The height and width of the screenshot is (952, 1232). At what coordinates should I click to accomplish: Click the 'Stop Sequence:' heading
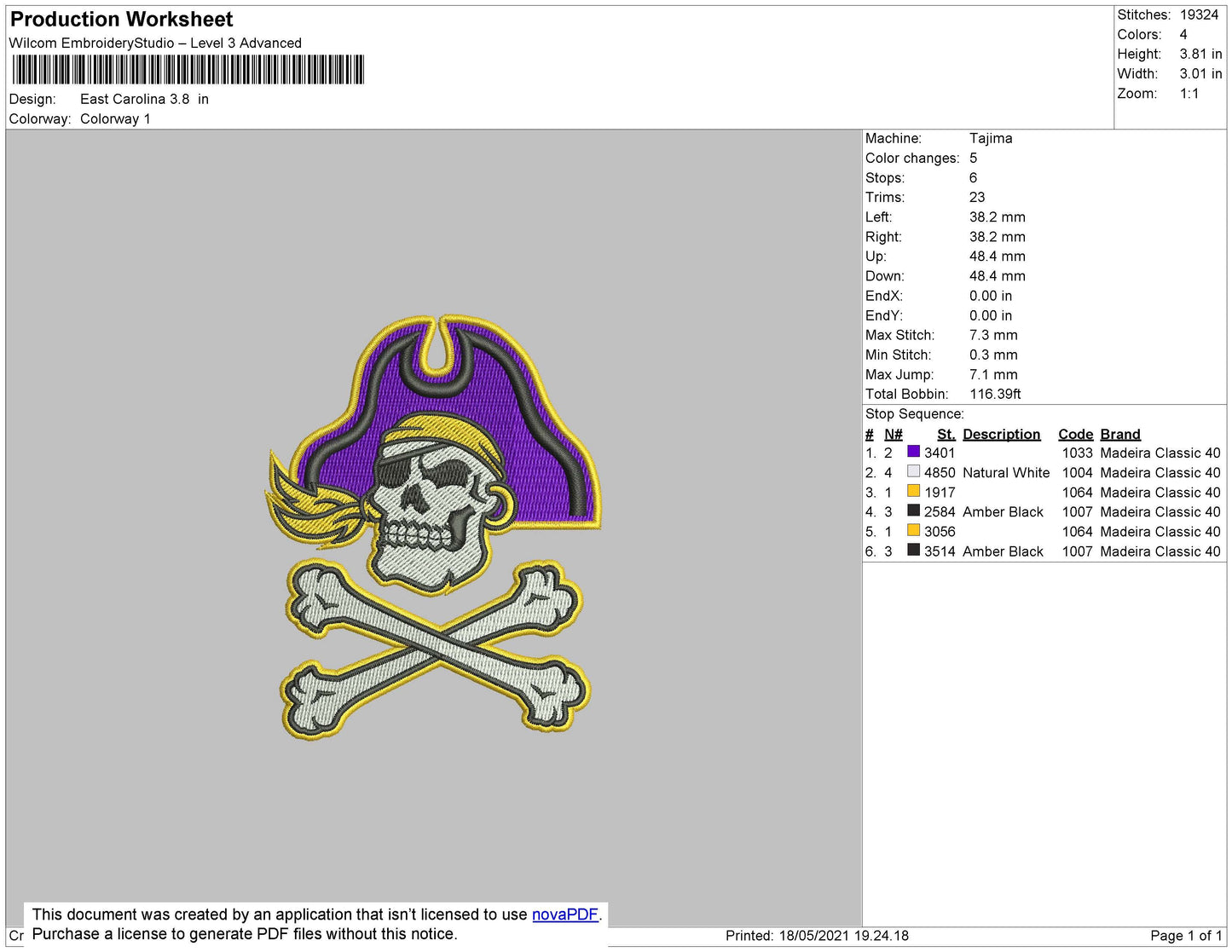click(915, 413)
